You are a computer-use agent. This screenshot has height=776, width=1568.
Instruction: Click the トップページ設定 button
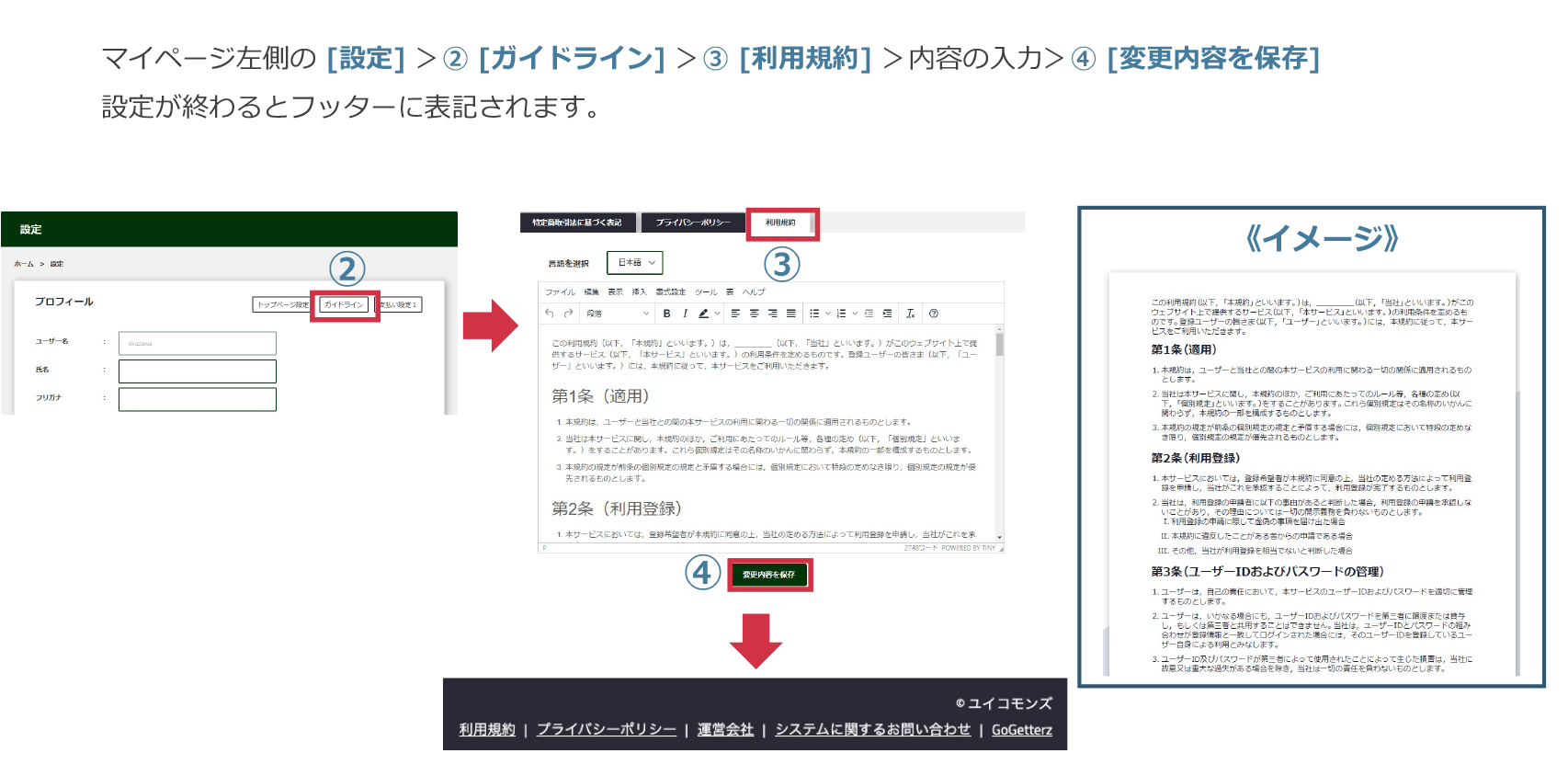[x=282, y=304]
